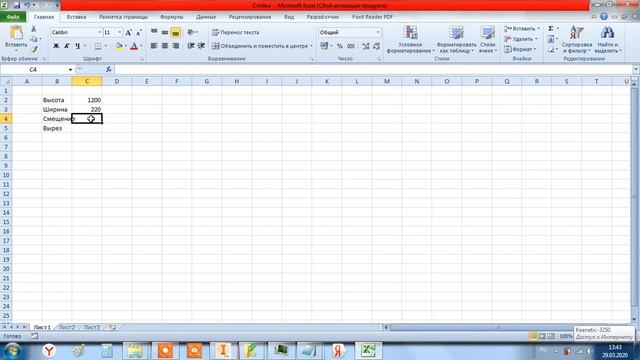
Task: Toggle top vertical alignment
Action: (154, 32)
